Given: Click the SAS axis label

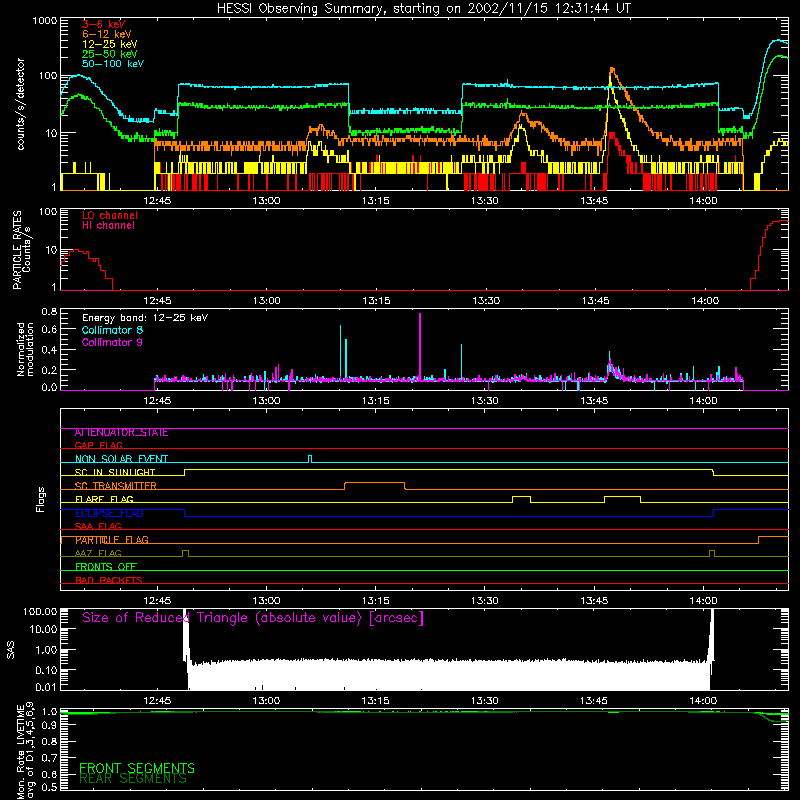Looking at the screenshot, I should (11, 650).
